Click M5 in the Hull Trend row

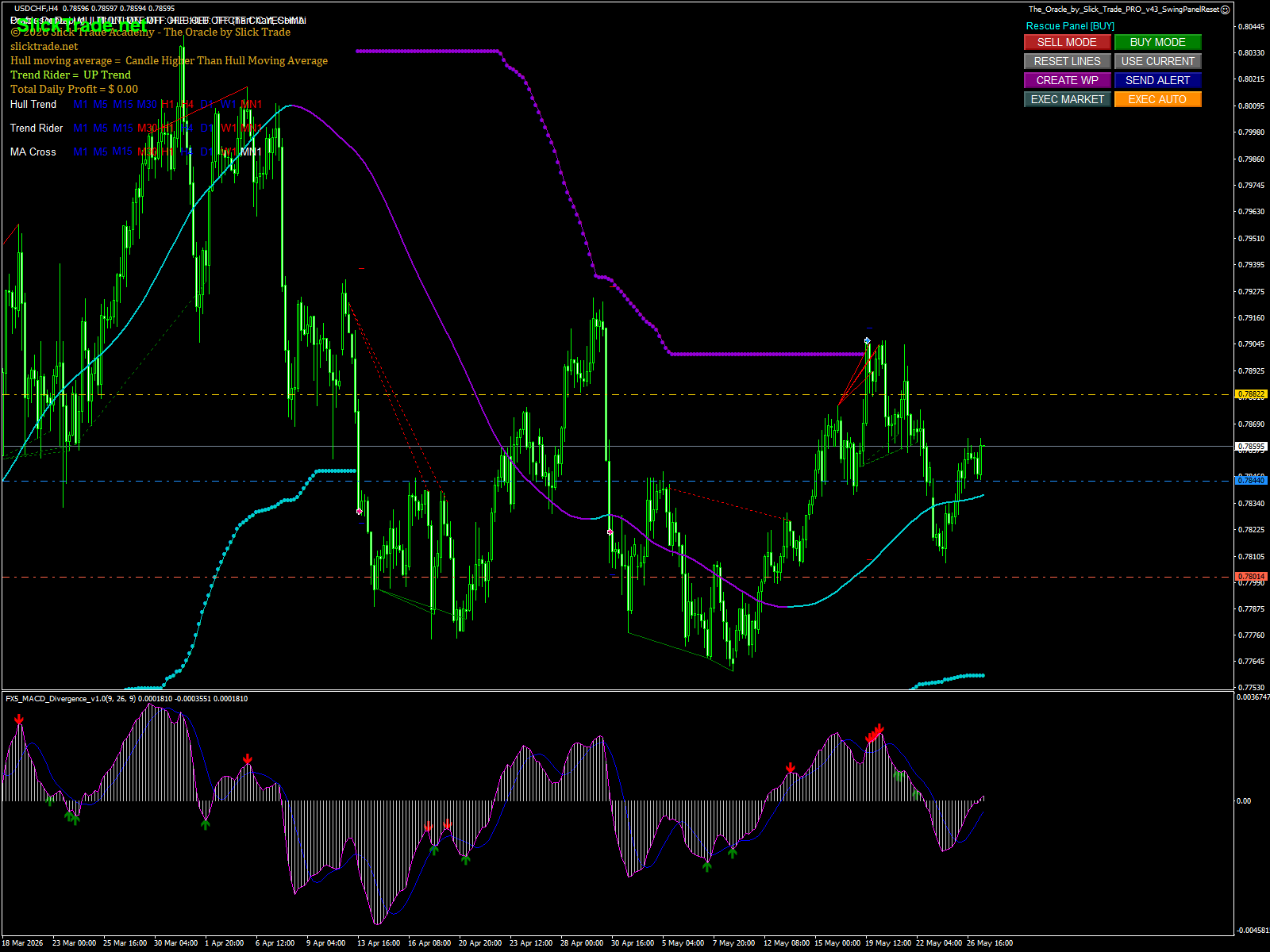point(100,104)
